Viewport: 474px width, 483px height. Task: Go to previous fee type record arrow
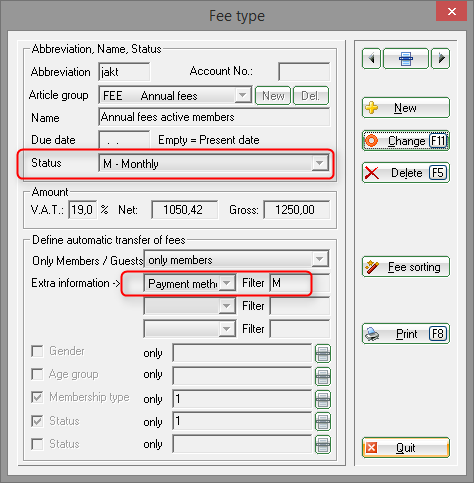click(x=371, y=59)
